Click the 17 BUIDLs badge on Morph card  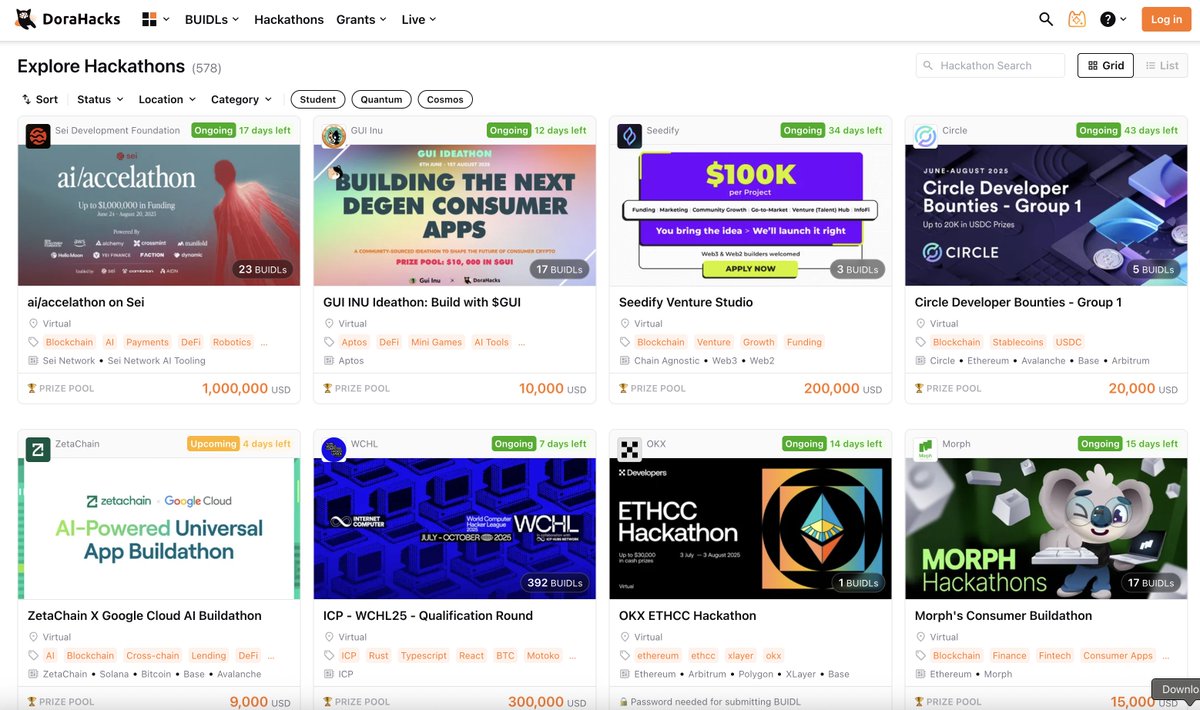coord(1150,583)
